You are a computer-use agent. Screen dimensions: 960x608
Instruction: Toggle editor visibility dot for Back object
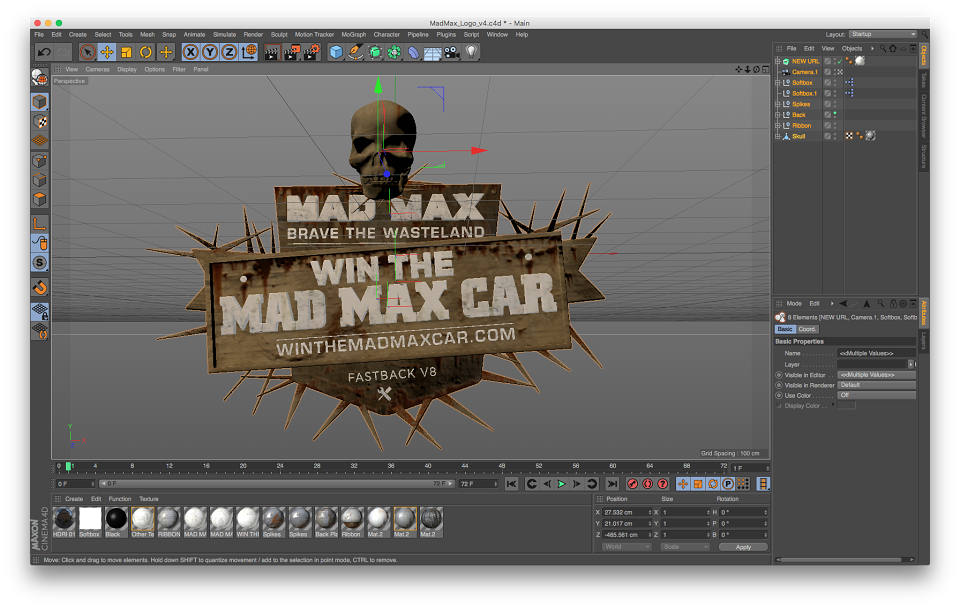click(834, 113)
